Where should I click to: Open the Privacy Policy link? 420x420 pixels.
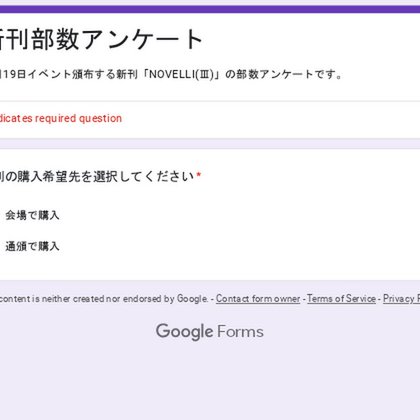pyautogui.click(x=401, y=299)
